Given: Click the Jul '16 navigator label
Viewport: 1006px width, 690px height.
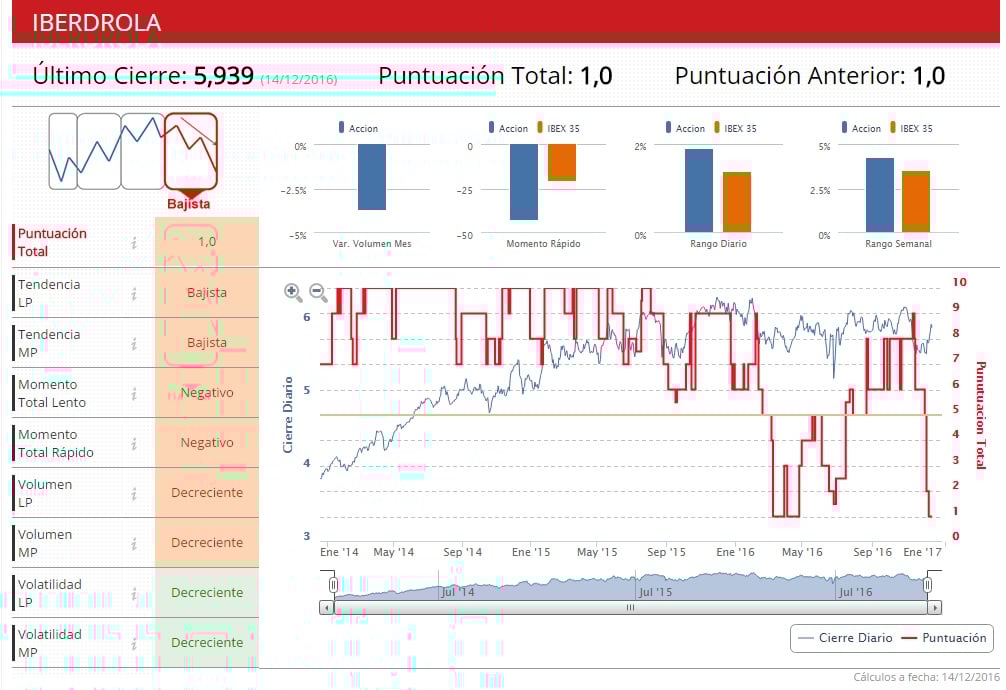Looking at the screenshot, I should pos(855,592).
